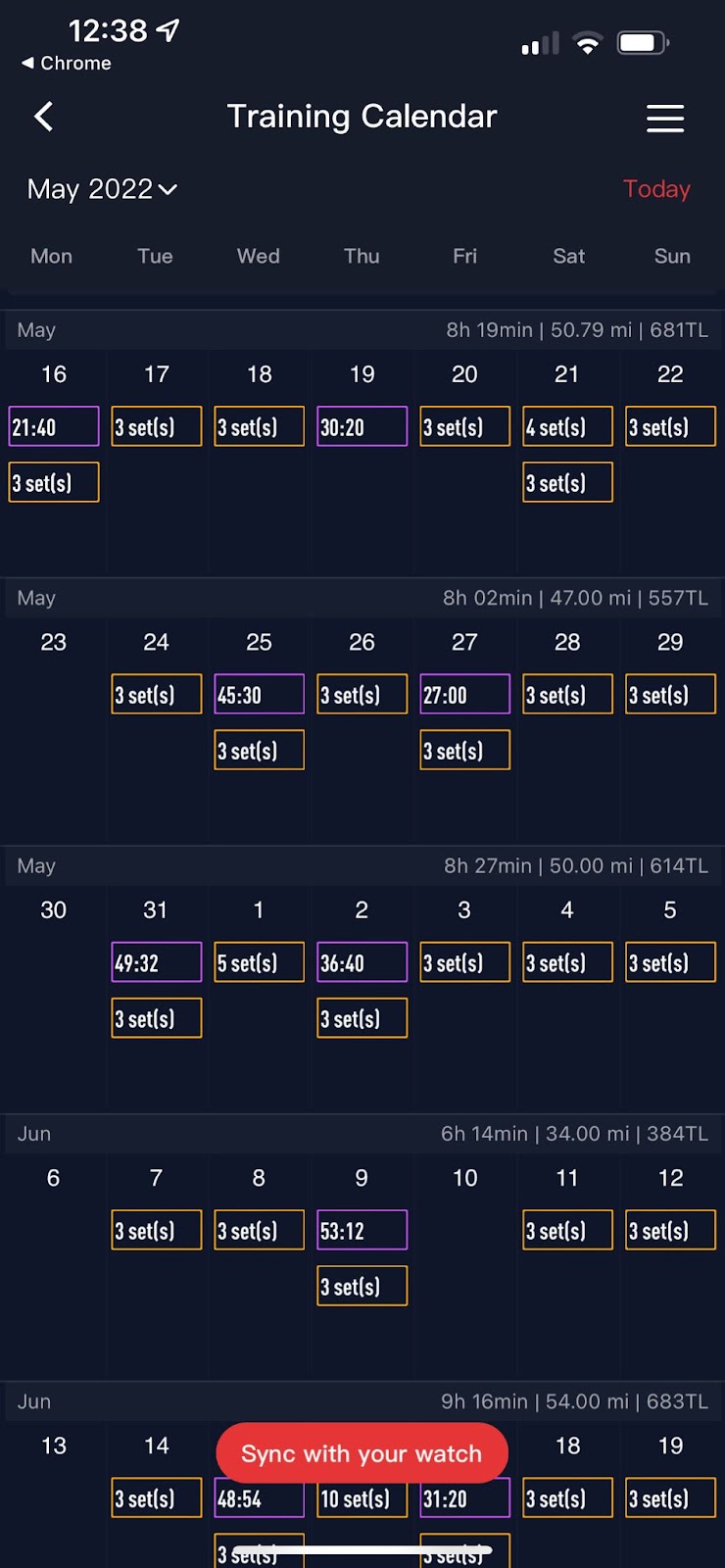Return to Chrome via breadcrumb
Screen dimensions: 725x1568
coord(67,63)
